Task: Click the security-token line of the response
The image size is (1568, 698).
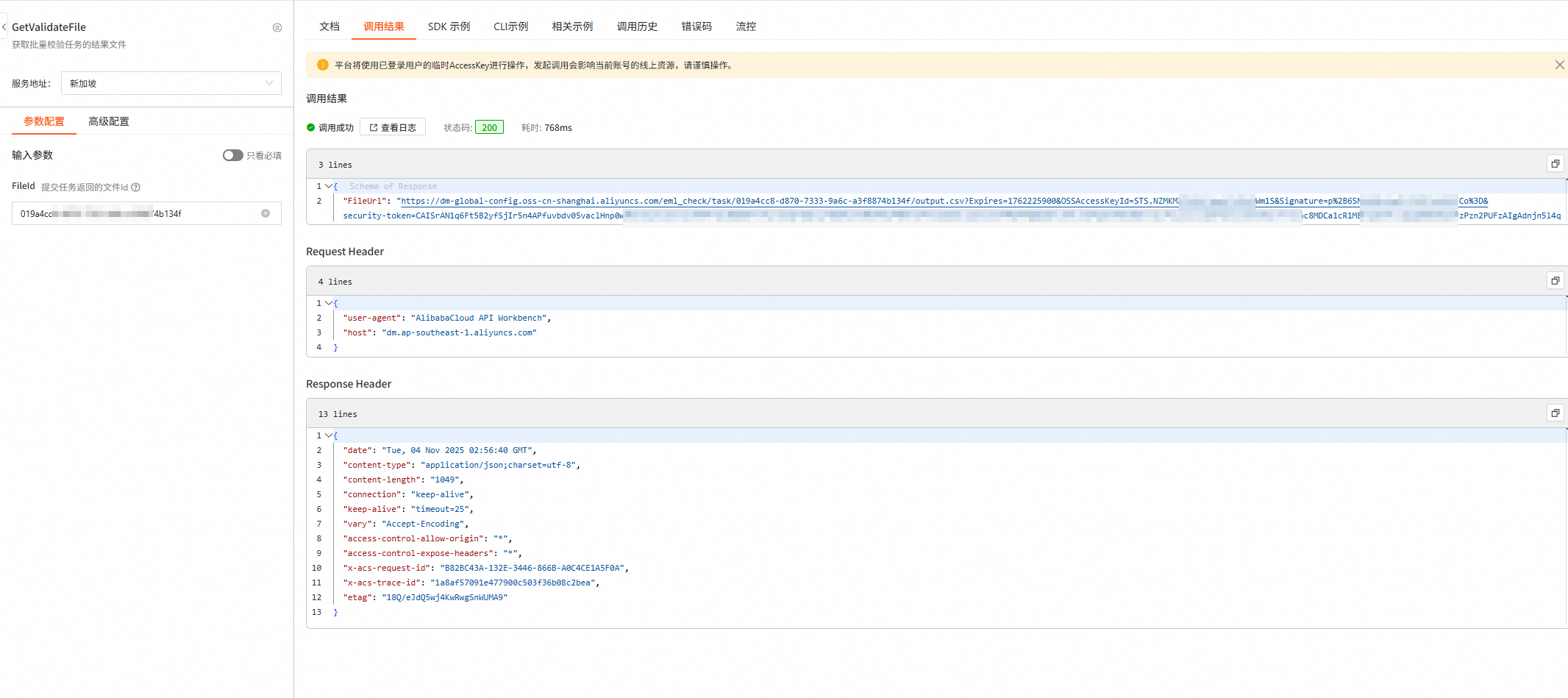Action: click(x=952, y=216)
